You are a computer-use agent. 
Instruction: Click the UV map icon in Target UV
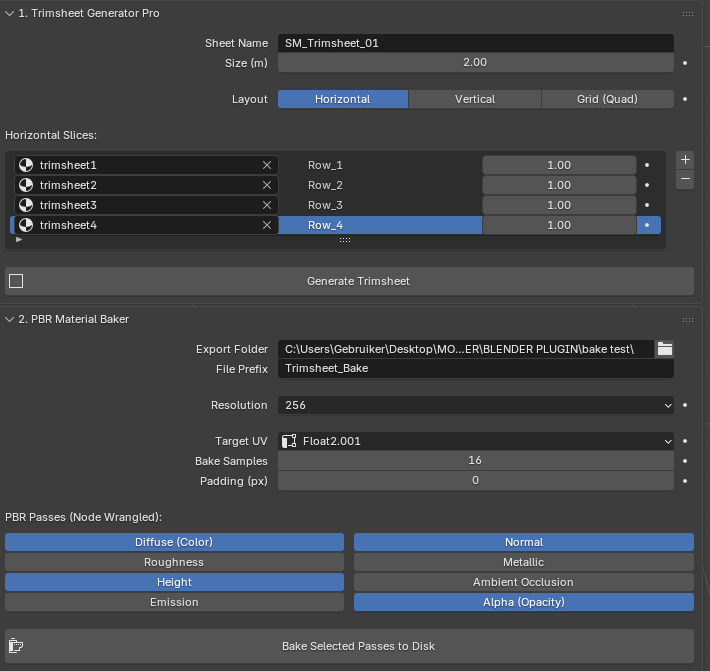(x=289, y=441)
